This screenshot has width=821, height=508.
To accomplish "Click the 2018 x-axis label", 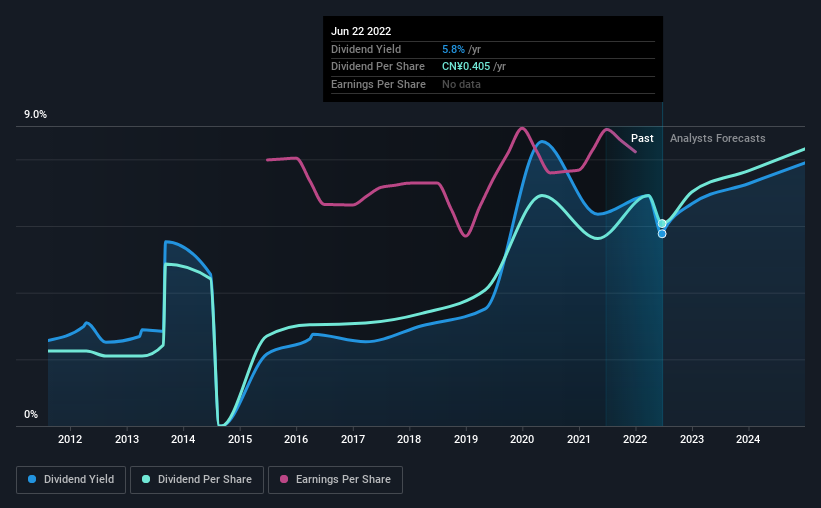I will pos(409,439).
